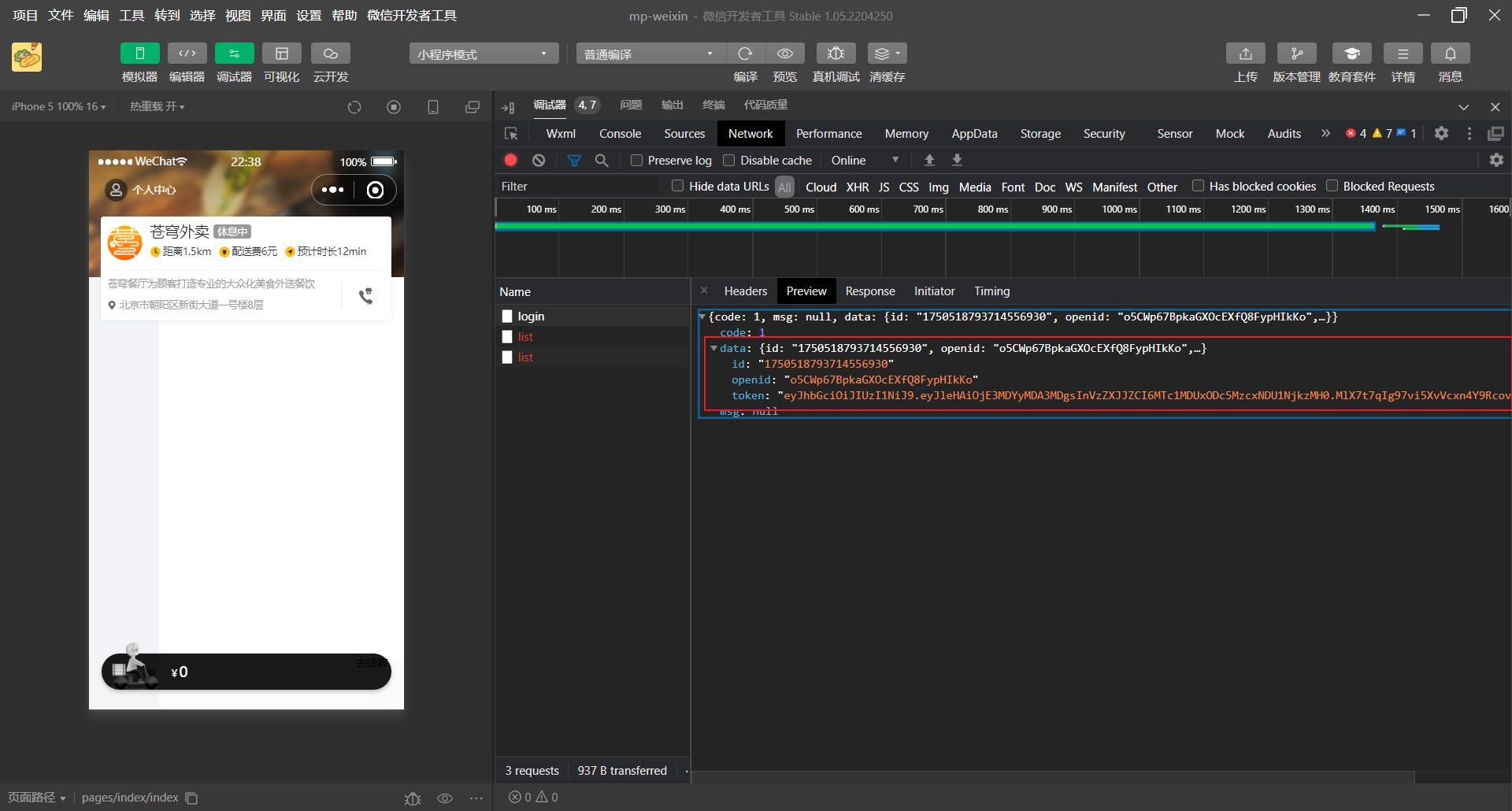Toggle the debugger (调试器) panel button
Image resolution: width=1512 pixels, height=811 pixels.
tap(234, 54)
